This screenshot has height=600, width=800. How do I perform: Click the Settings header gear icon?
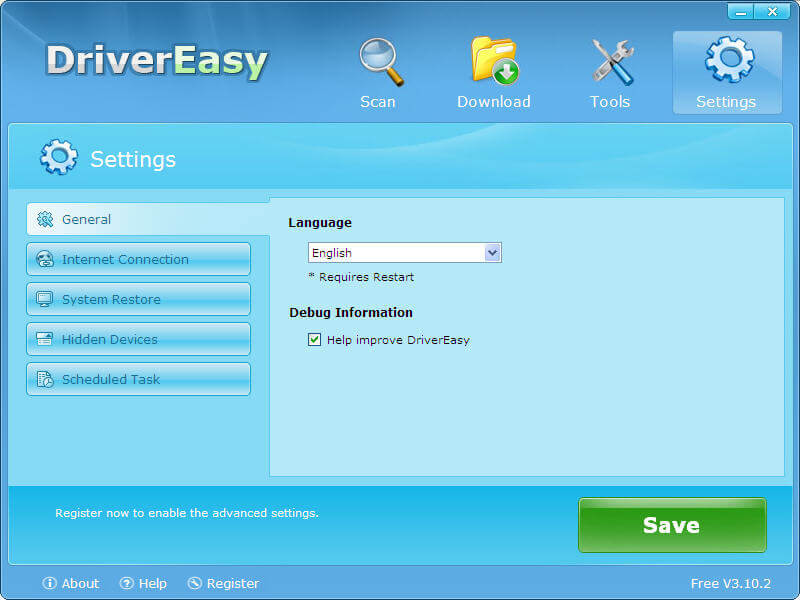[59, 157]
